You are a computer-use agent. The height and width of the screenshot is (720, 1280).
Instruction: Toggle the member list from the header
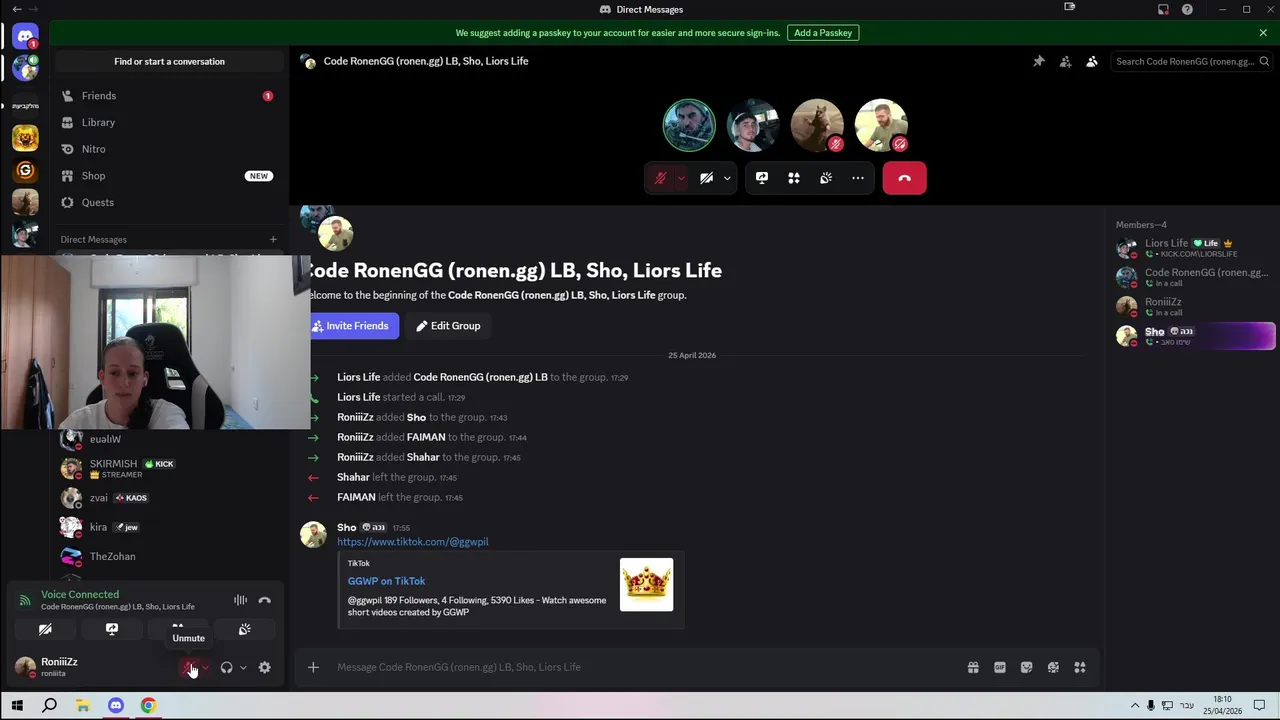[1092, 61]
